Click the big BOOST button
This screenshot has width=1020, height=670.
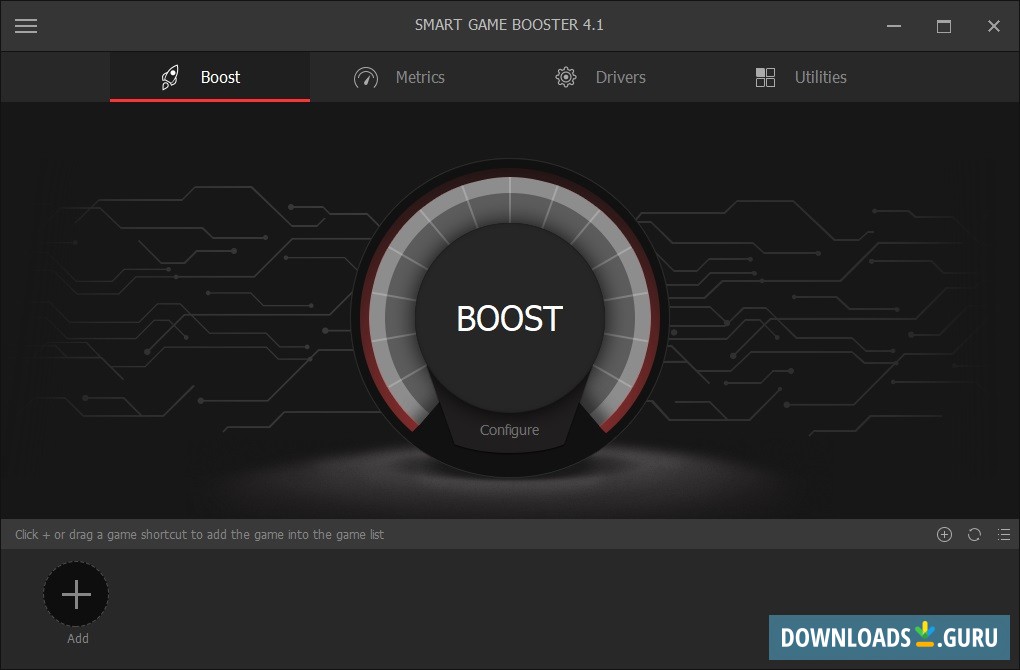click(509, 318)
